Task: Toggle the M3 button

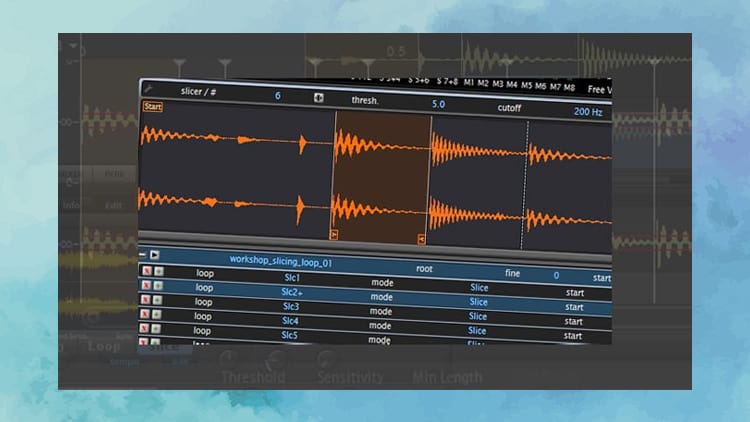Action: point(498,84)
